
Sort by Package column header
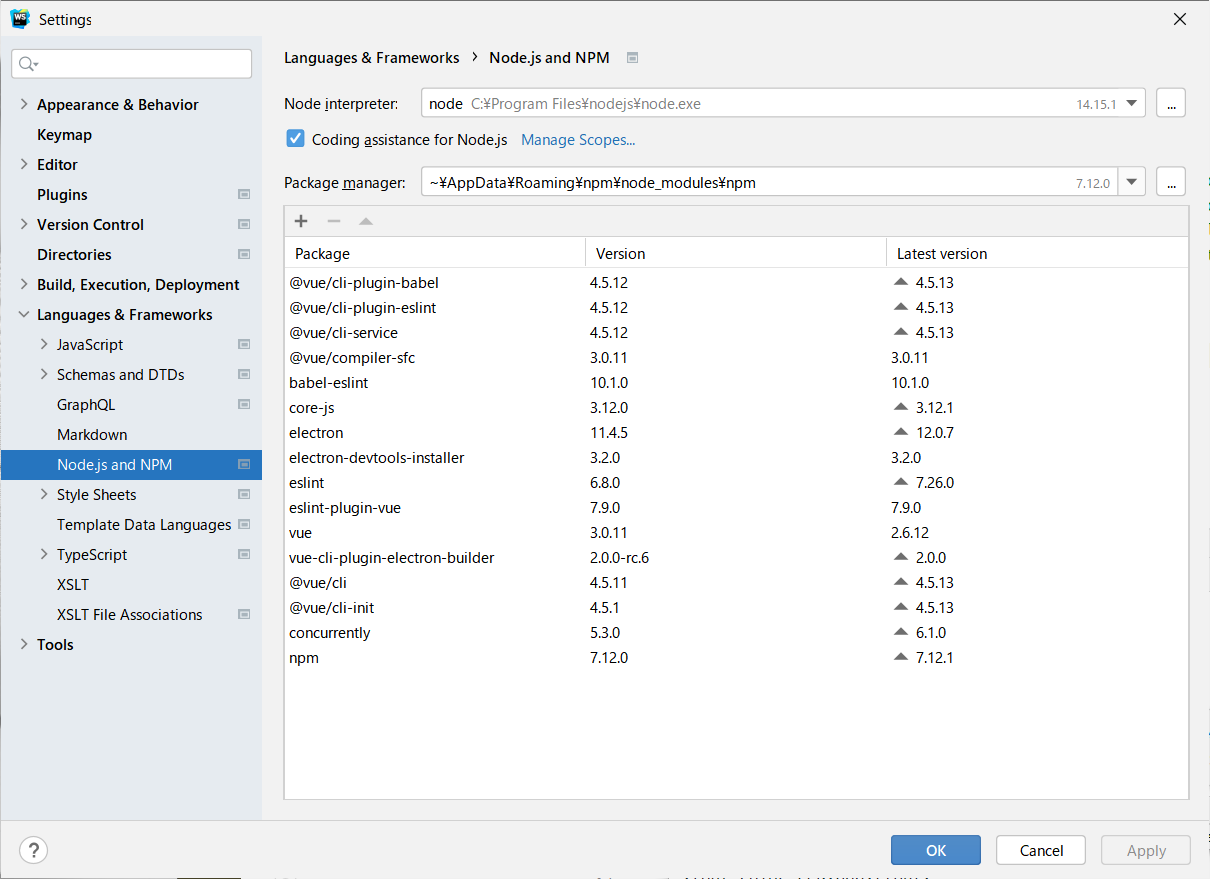point(435,253)
